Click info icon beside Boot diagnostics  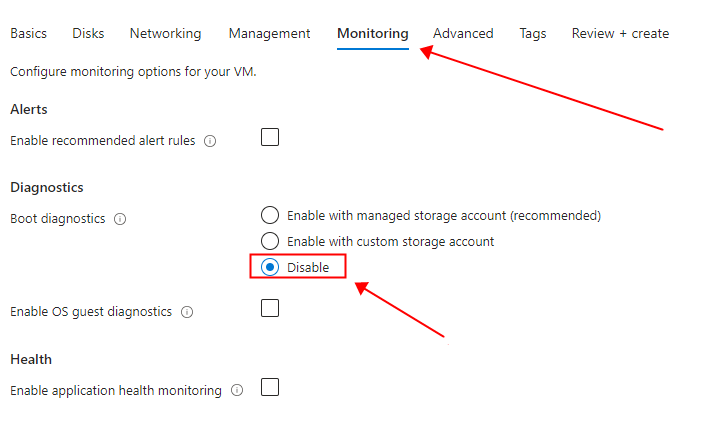[120, 219]
